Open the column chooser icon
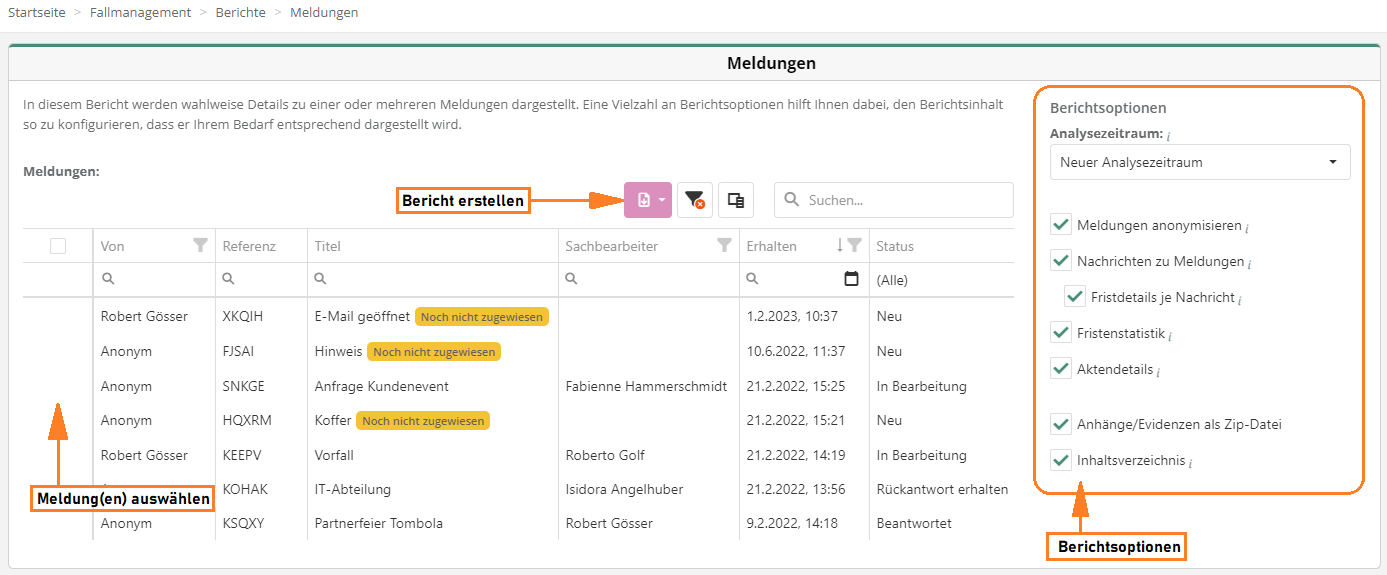 coord(735,200)
